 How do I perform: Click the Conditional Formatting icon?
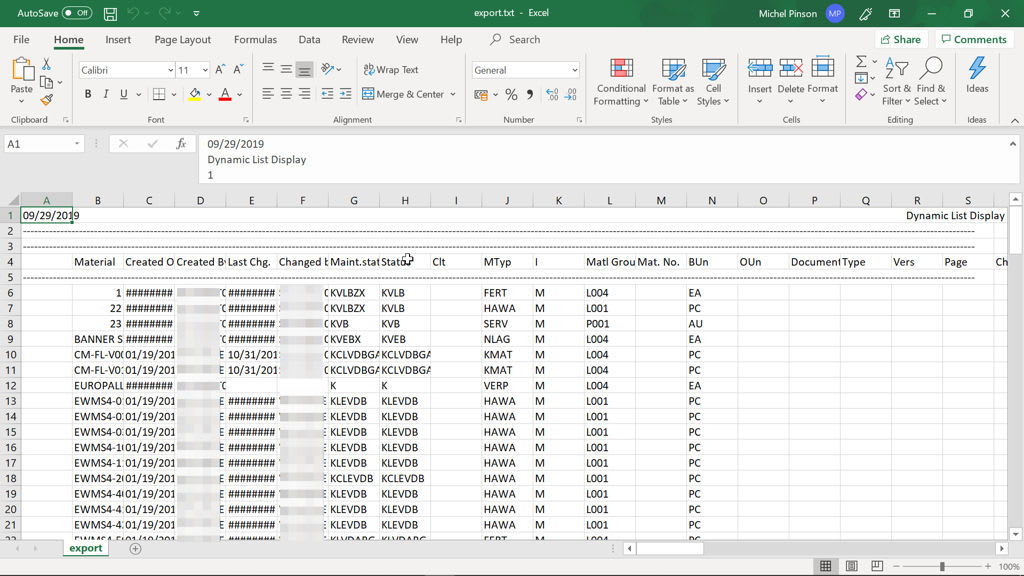click(621, 82)
